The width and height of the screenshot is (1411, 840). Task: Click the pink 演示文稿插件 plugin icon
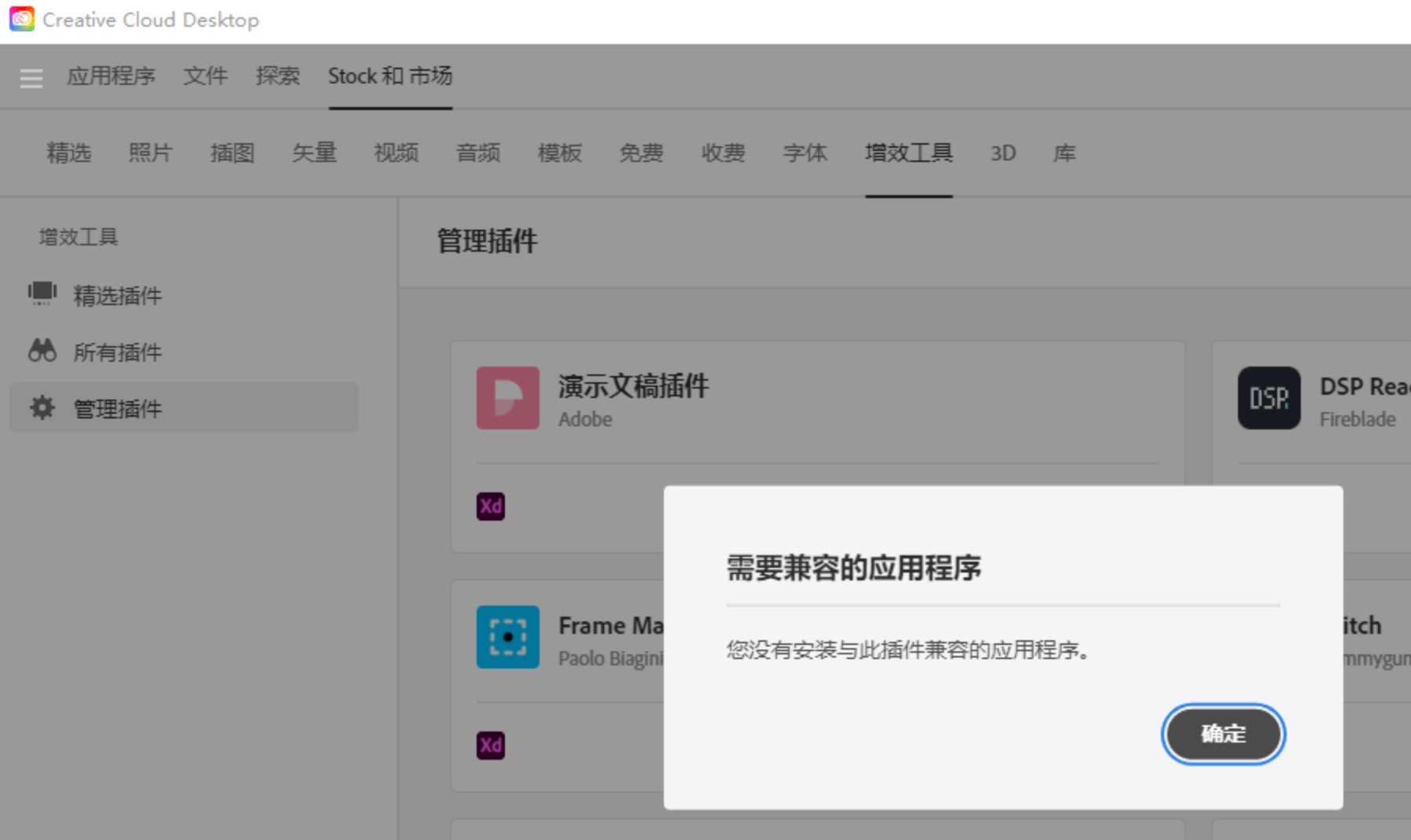click(x=507, y=399)
